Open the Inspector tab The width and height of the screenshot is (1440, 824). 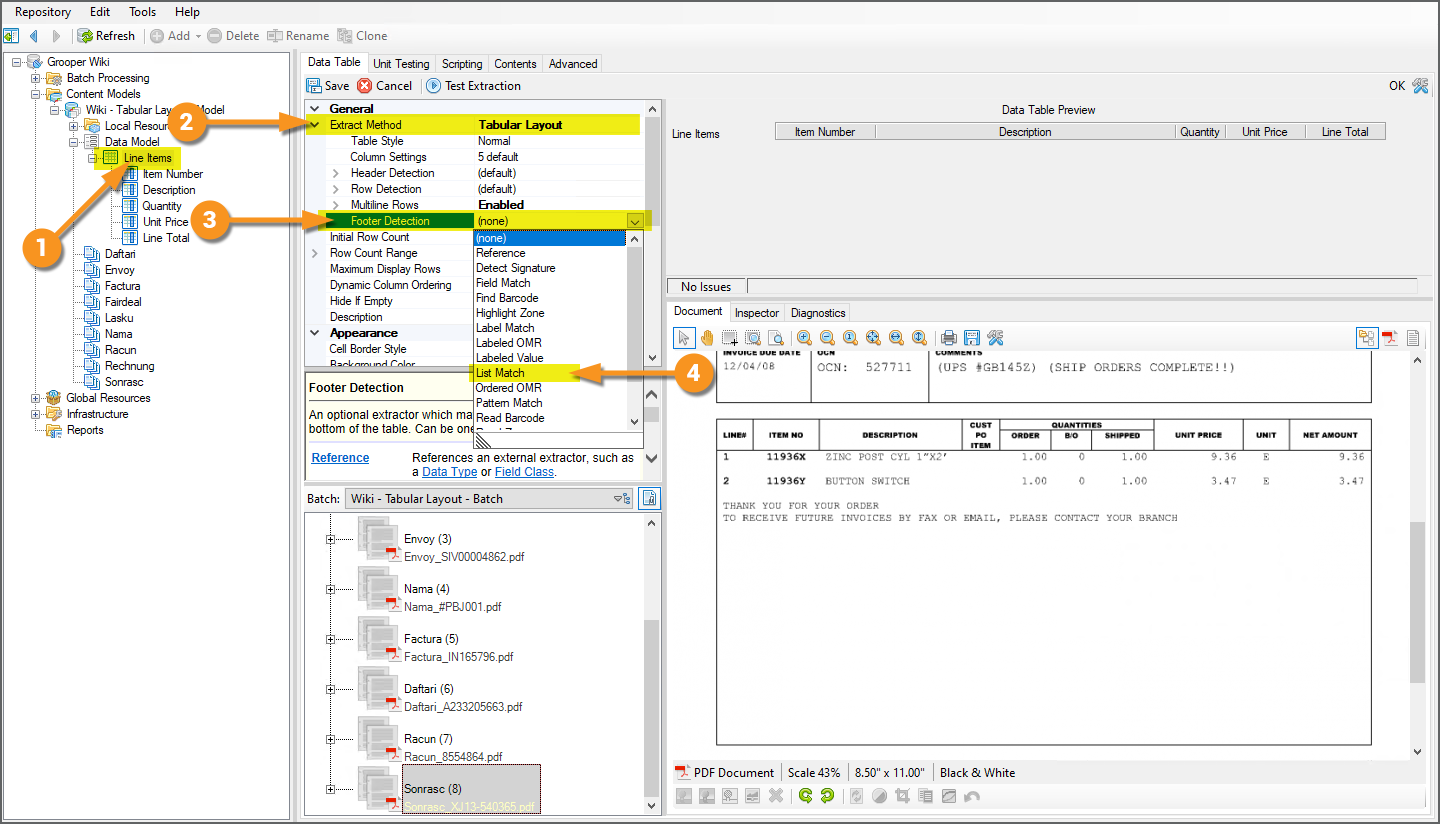pyautogui.click(x=756, y=313)
